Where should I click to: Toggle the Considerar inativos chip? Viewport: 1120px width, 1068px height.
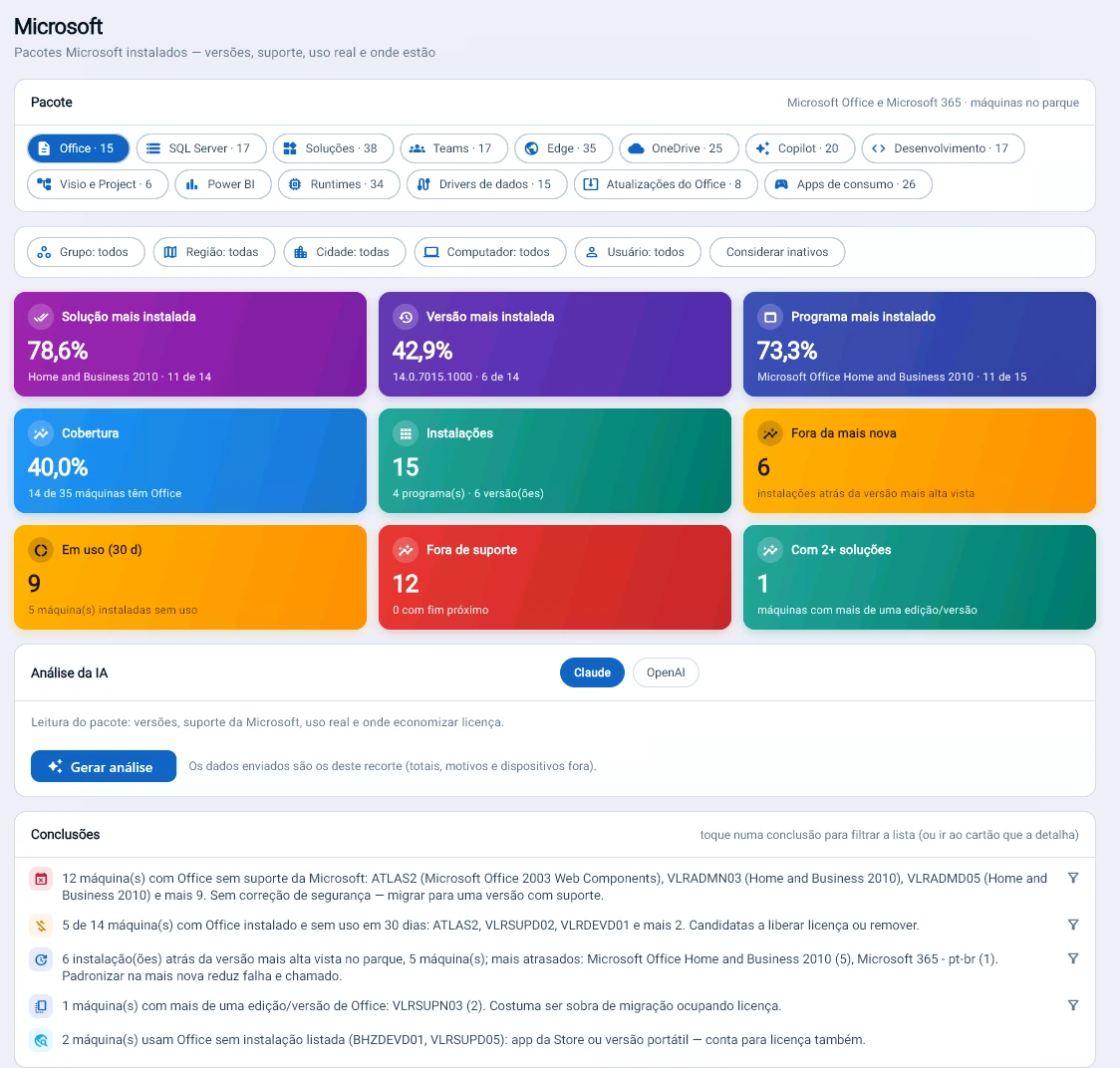[776, 252]
